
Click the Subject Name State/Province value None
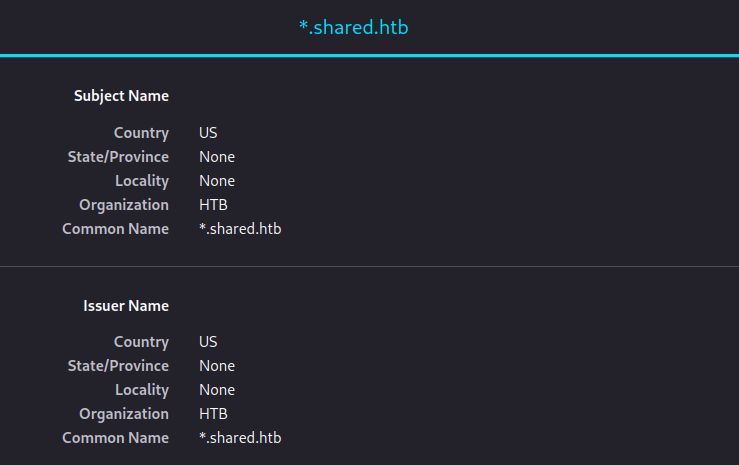click(217, 157)
